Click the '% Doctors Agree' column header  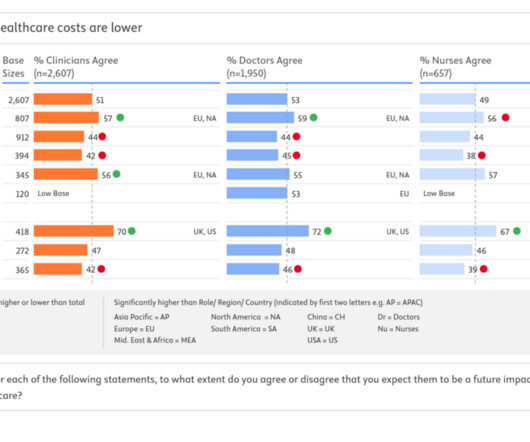point(264,67)
